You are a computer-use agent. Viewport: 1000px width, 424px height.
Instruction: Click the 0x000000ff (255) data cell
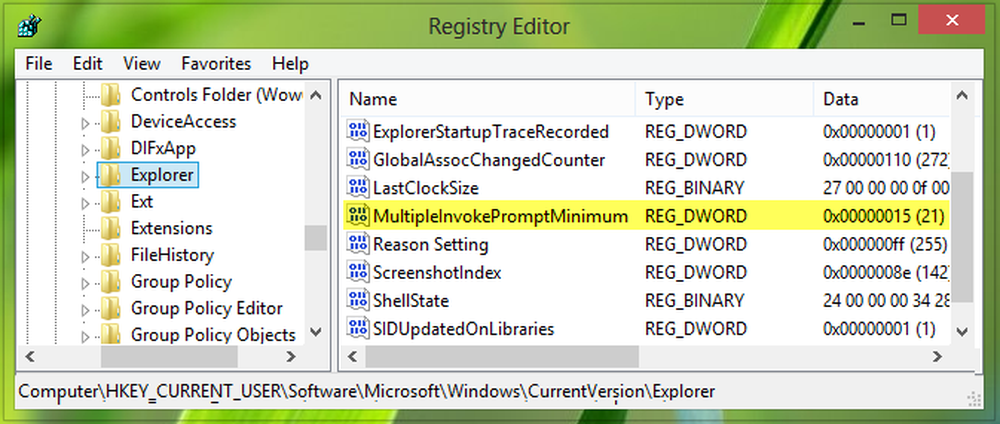tap(885, 244)
